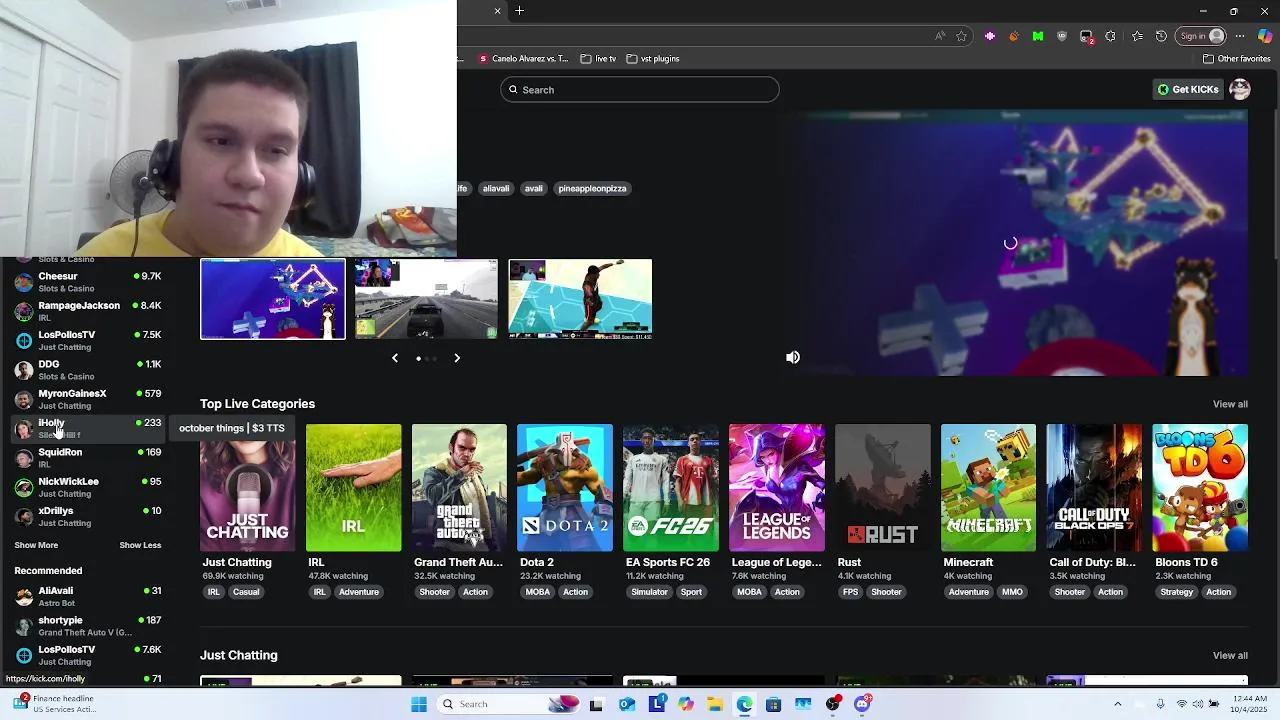Go to previous featured stream arrow
The image size is (1280, 720).
(395, 358)
